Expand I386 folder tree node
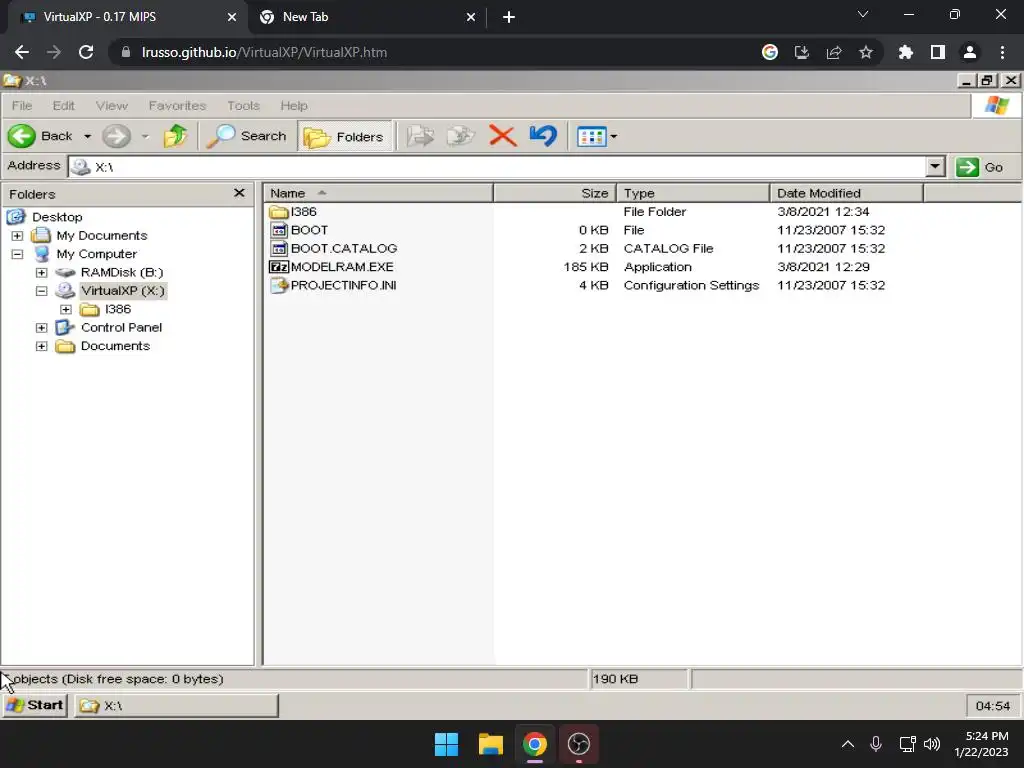The height and width of the screenshot is (768, 1024). (x=65, y=309)
